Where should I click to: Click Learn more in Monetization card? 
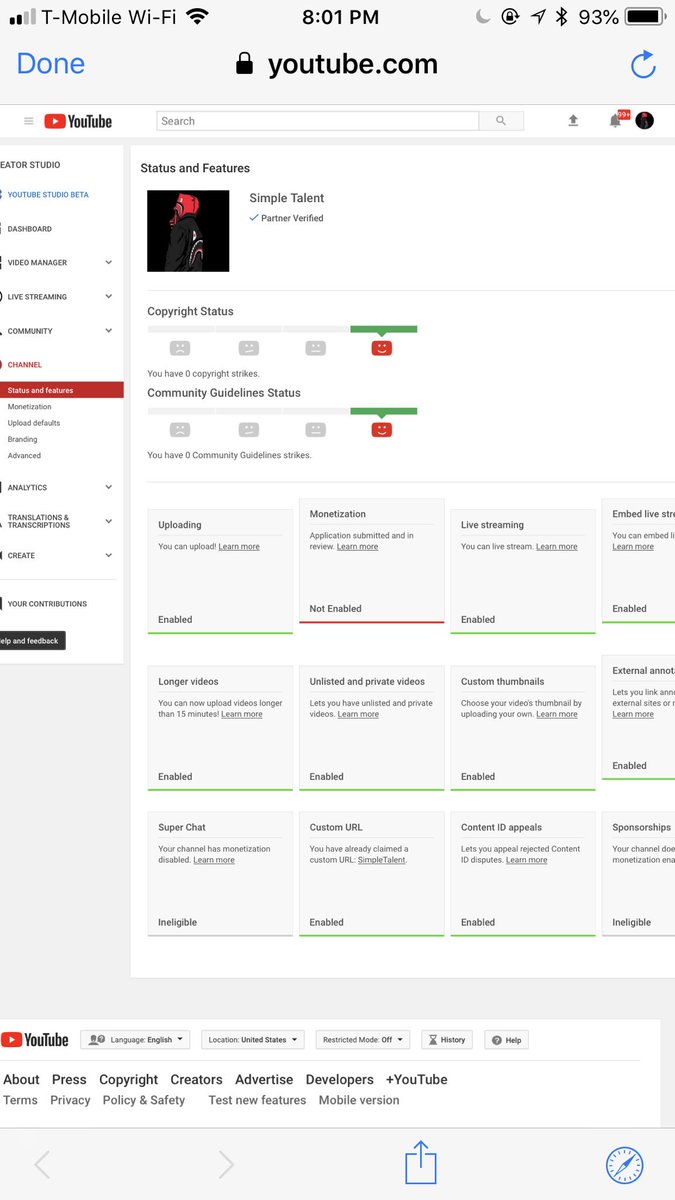coord(357,547)
